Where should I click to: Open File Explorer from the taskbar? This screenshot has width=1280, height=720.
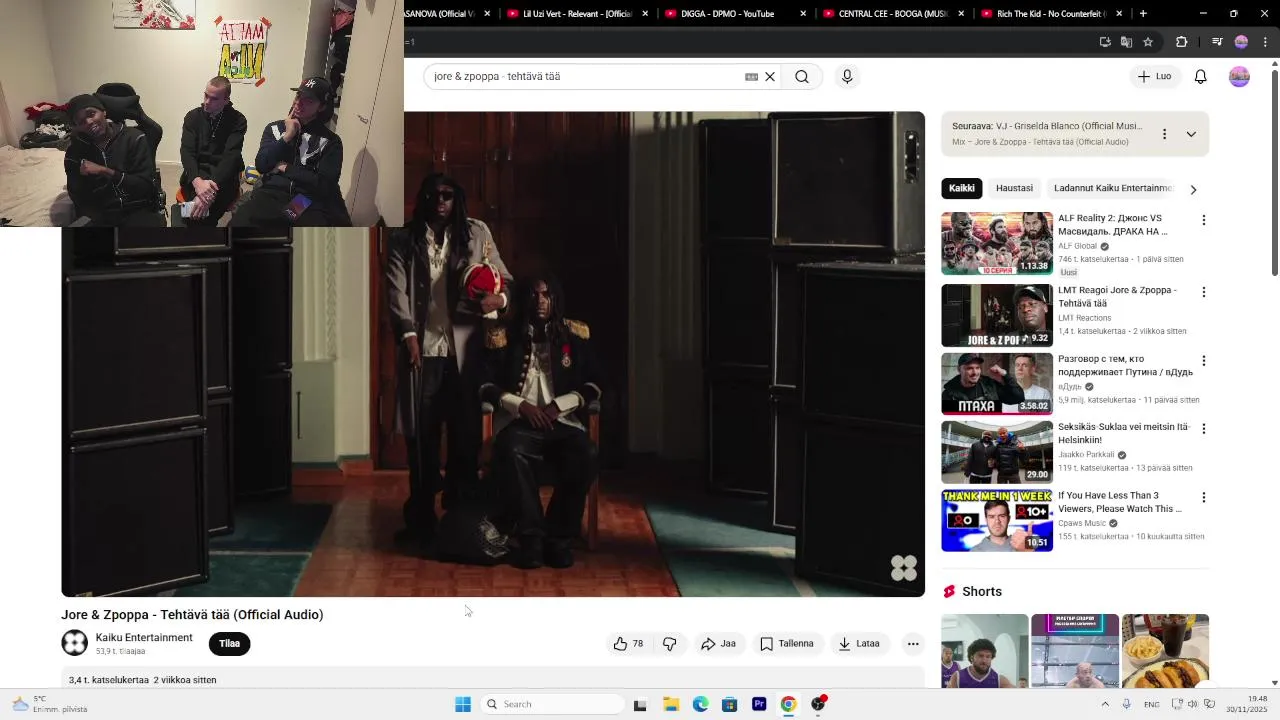pyautogui.click(x=671, y=704)
